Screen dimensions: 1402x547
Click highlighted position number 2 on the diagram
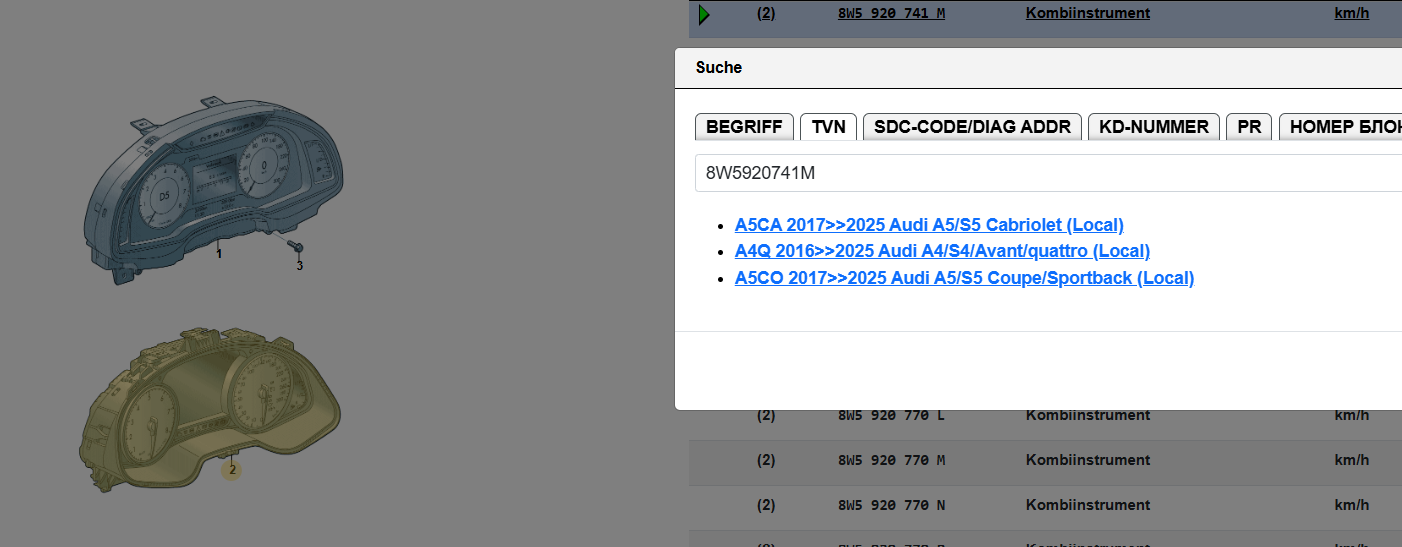(x=232, y=469)
